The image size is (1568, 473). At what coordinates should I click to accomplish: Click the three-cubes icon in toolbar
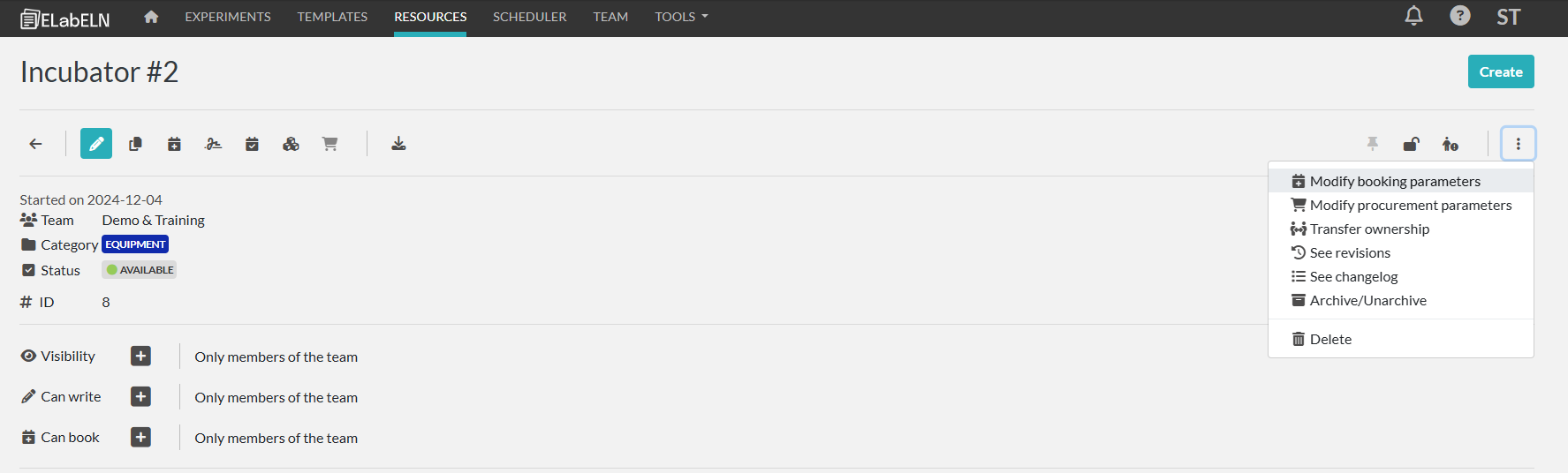tap(291, 144)
